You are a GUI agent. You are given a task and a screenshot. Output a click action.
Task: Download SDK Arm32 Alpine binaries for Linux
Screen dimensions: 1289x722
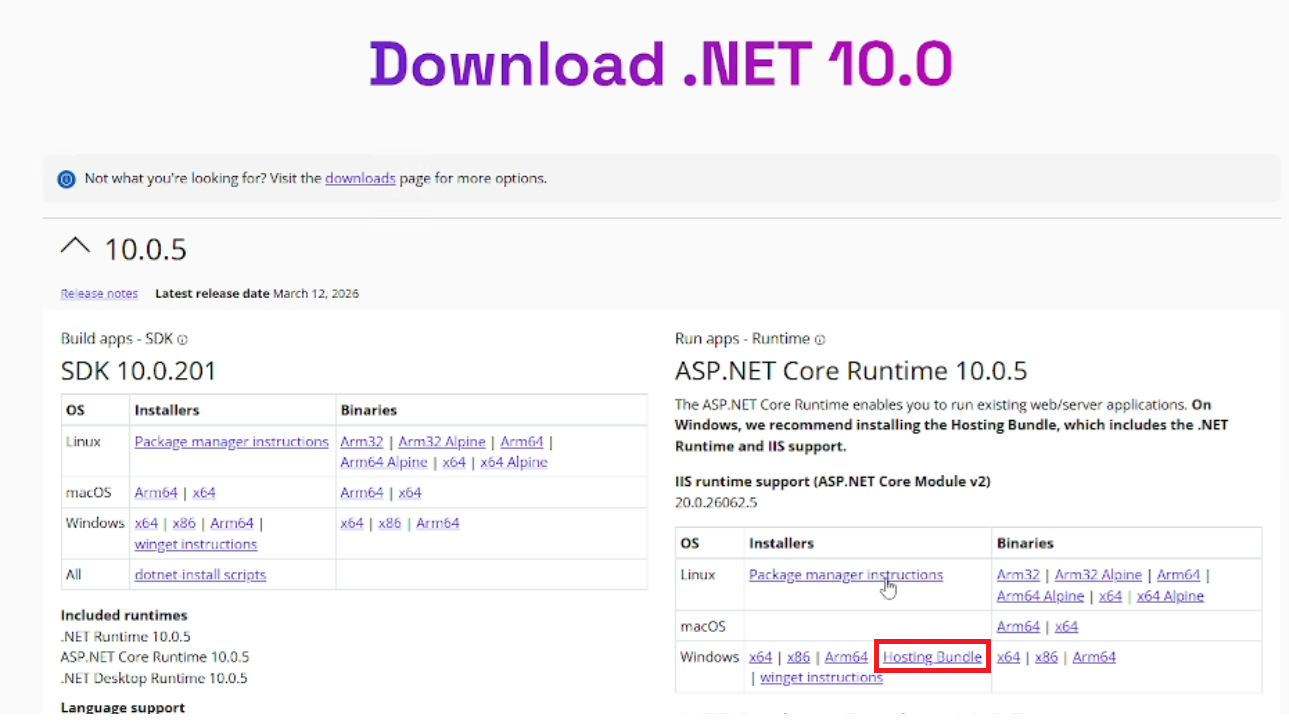440,441
